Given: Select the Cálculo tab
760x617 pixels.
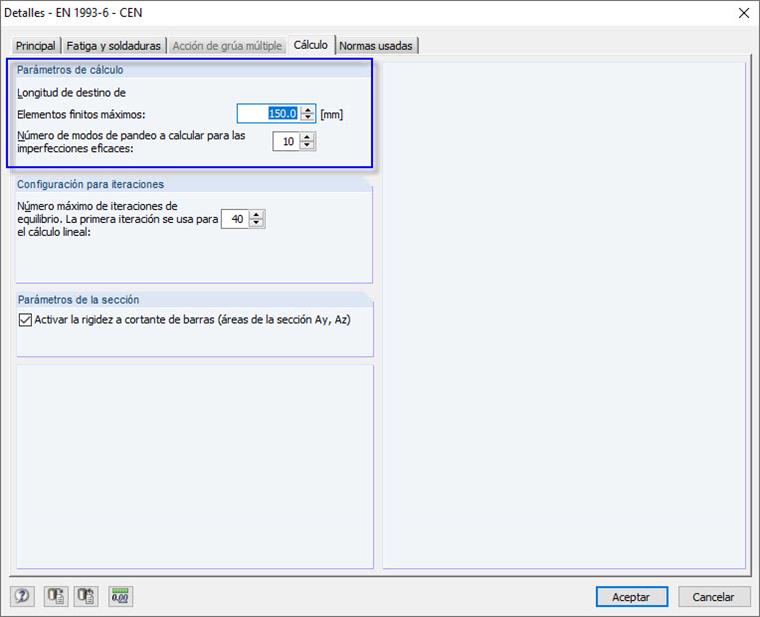Looking at the screenshot, I should (310, 45).
